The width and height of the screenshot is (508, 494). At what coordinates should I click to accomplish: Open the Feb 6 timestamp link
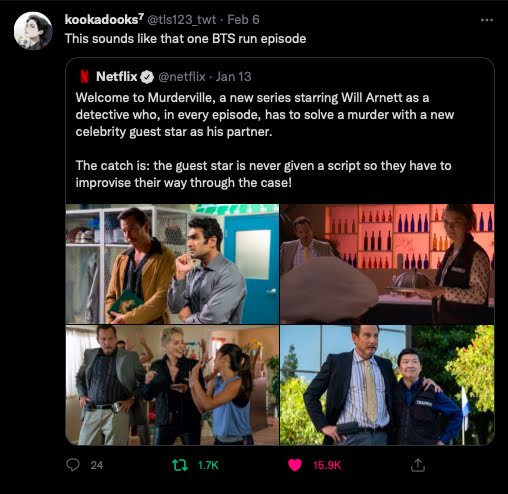click(243, 20)
